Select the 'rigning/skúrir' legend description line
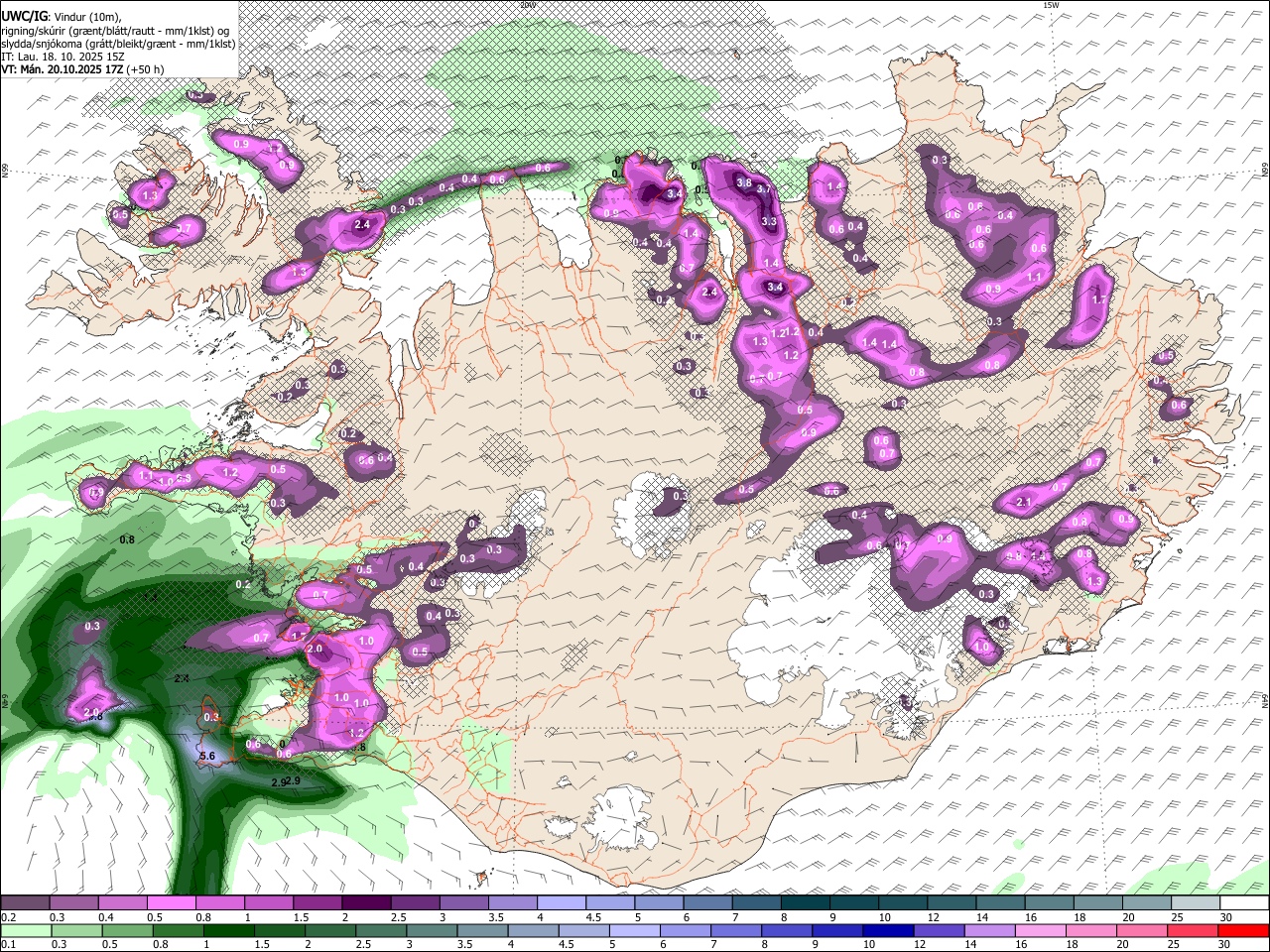This screenshot has width=1270, height=952. pos(115,31)
